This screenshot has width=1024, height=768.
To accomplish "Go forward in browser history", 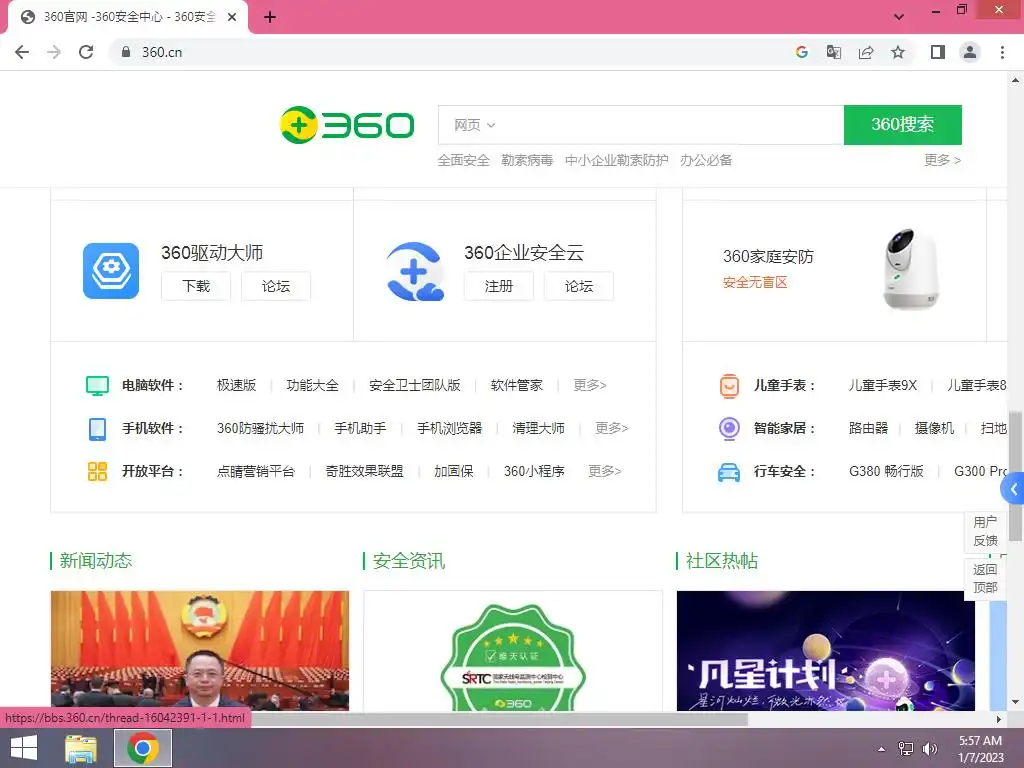I will pos(54,52).
